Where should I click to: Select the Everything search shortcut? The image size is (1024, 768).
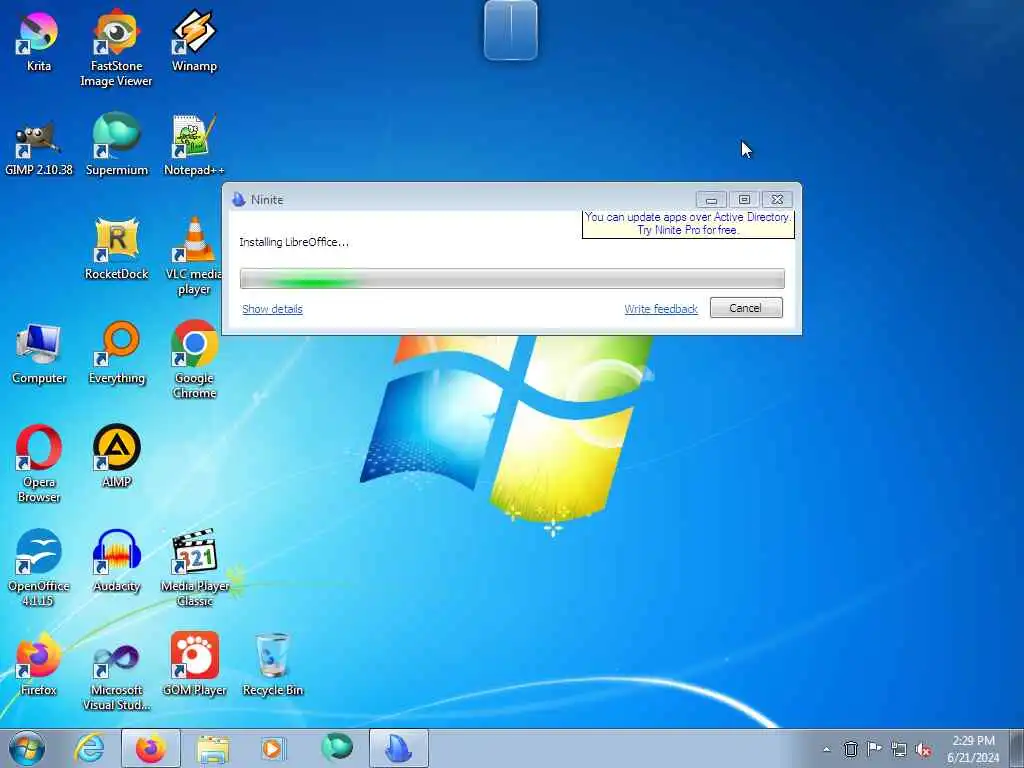point(116,353)
